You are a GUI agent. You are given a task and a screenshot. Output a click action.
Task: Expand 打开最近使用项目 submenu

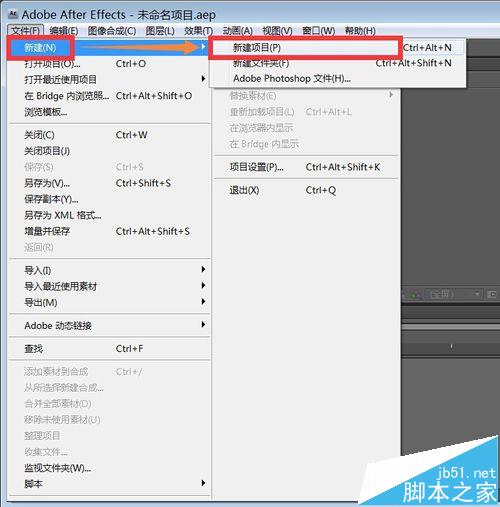coord(109,79)
